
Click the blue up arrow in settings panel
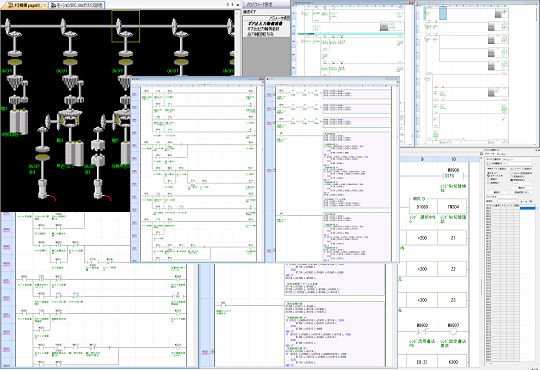pyautogui.click(x=521, y=202)
